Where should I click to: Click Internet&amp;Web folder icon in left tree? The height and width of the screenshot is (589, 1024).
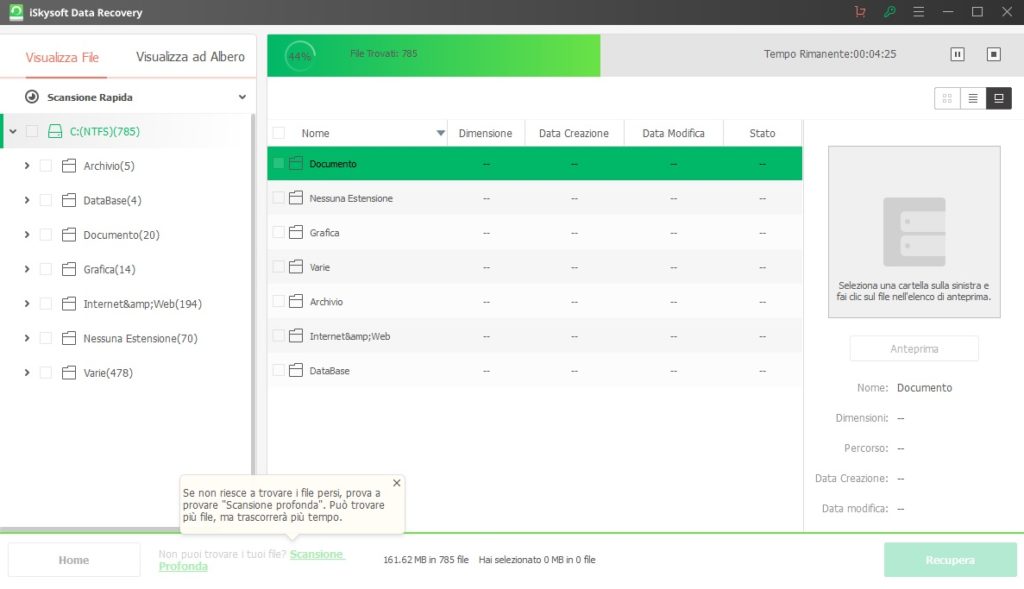pyautogui.click(x=69, y=304)
